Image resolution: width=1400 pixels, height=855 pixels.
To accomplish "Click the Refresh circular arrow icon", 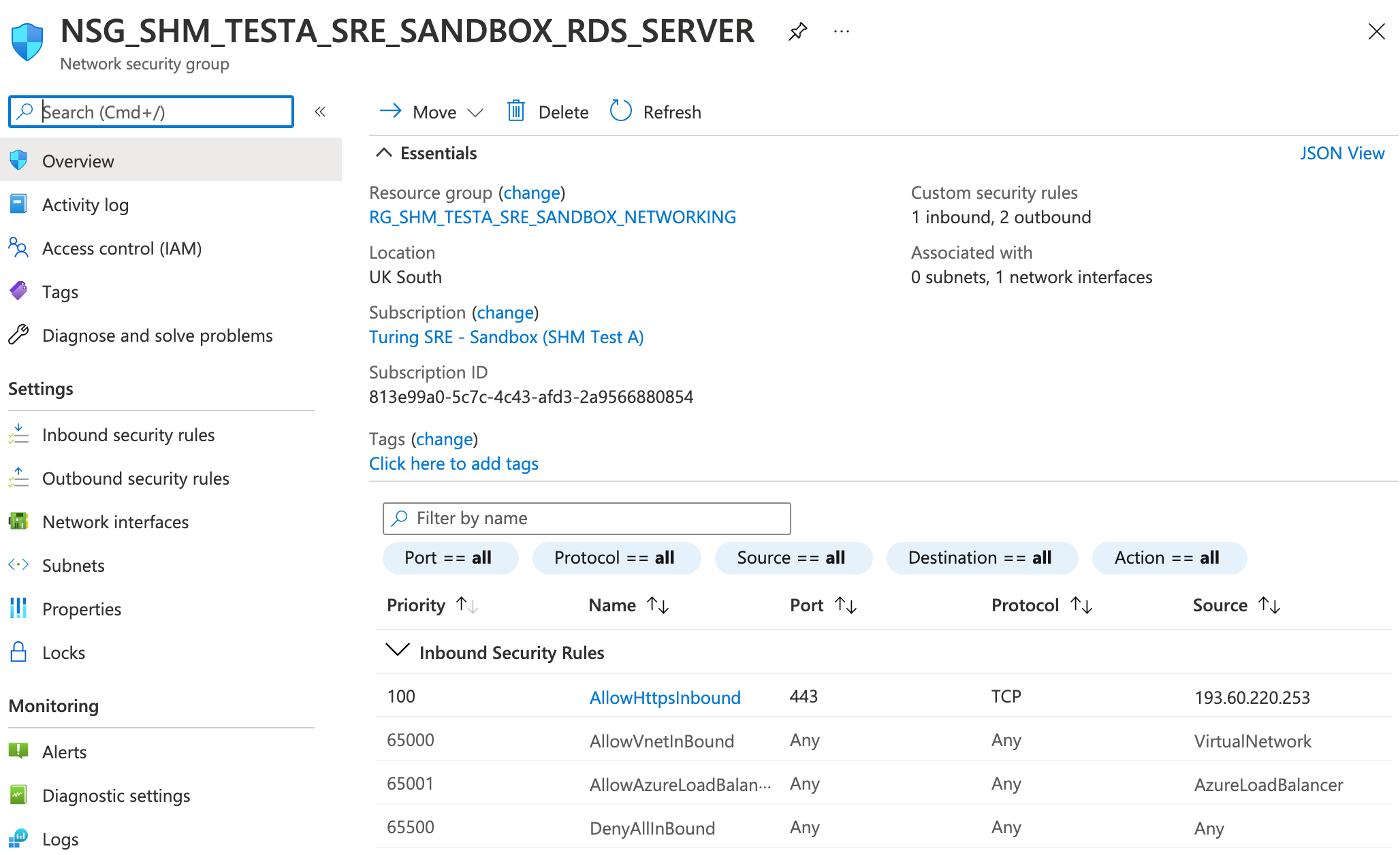I will pyautogui.click(x=620, y=111).
